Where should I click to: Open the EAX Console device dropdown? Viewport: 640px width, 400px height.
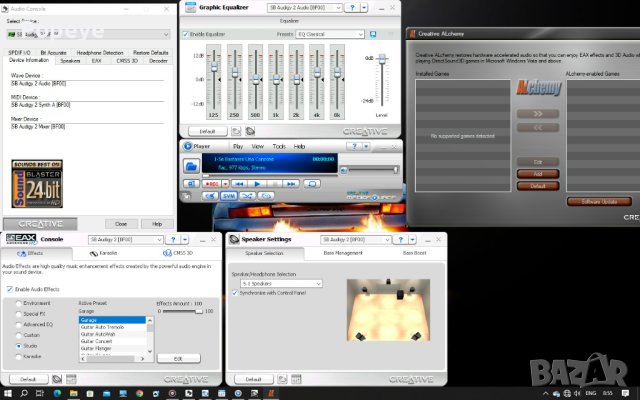pos(126,240)
